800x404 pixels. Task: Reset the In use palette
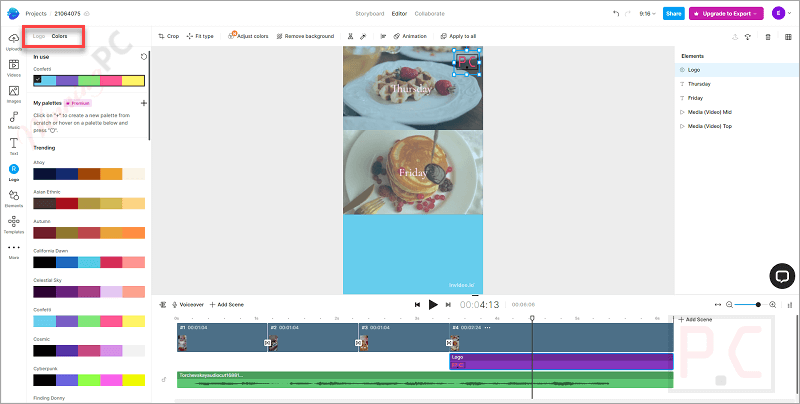143,57
